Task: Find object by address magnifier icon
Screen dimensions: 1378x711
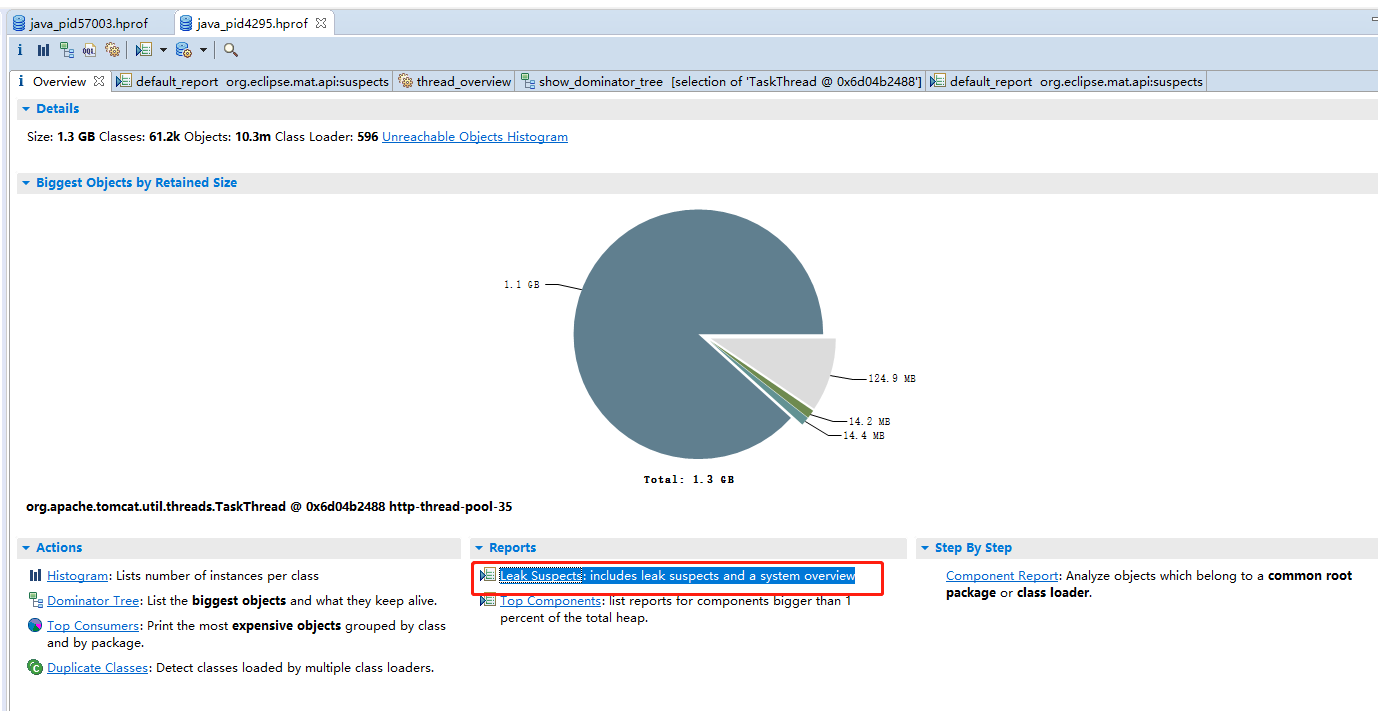Action: [x=231, y=50]
